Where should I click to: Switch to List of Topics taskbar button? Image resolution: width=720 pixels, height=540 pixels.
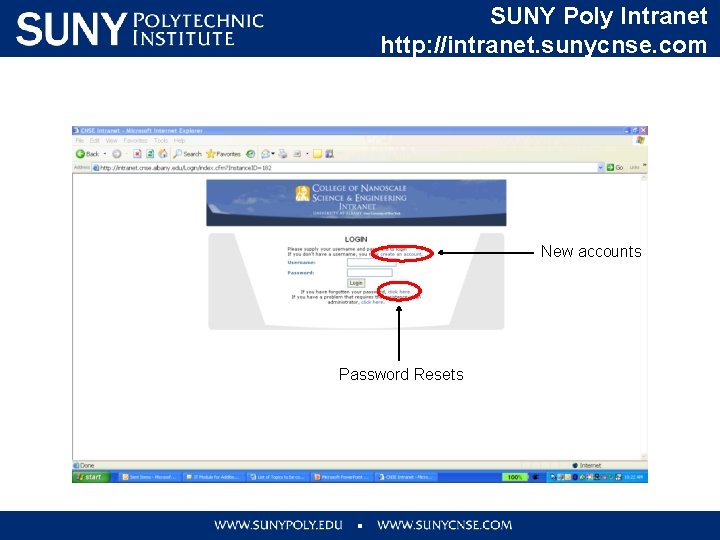pyautogui.click(x=277, y=477)
